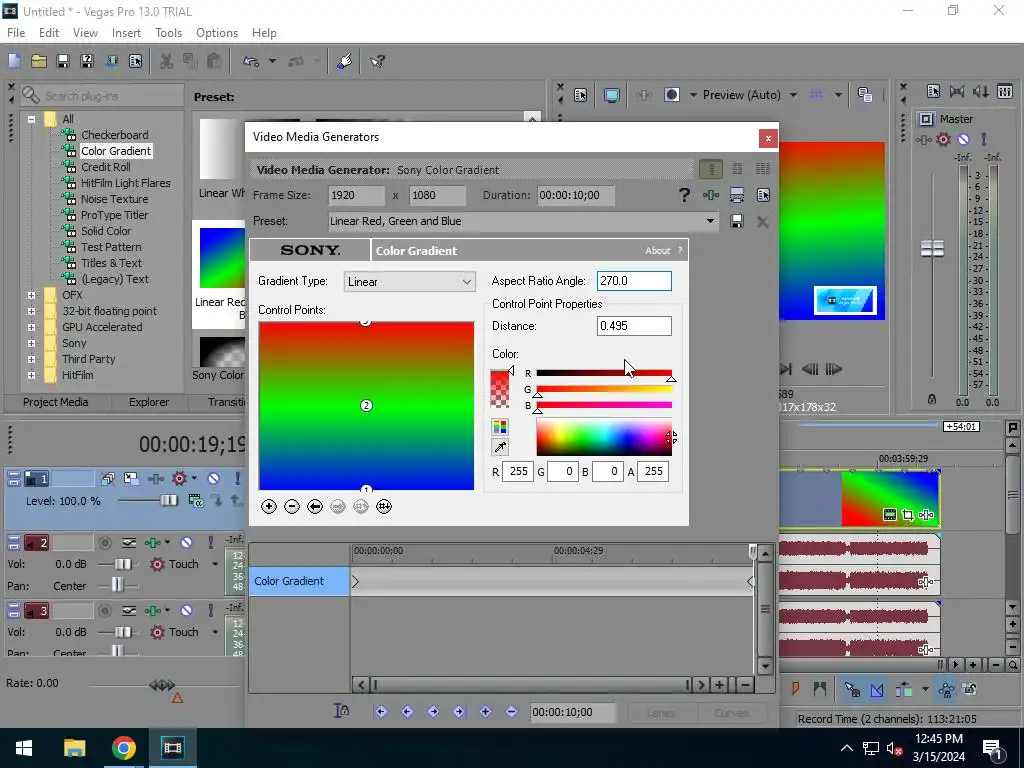Toggle Master bus mute icon

pyautogui.click(x=963, y=139)
